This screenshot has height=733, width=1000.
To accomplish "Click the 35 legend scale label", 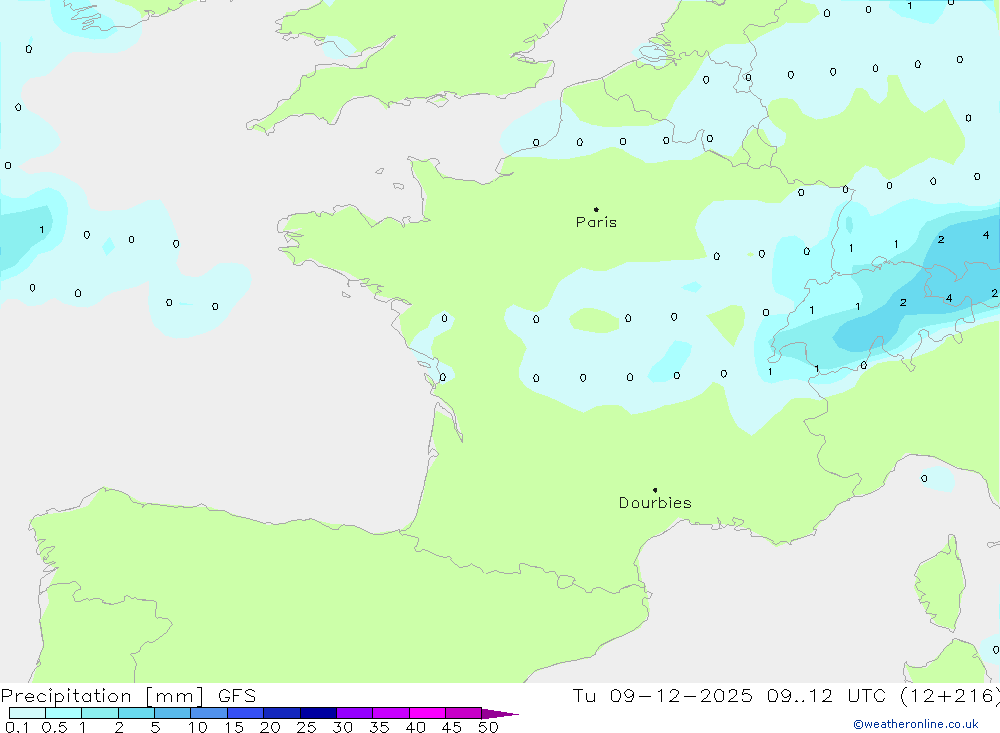I will click(x=379, y=727).
